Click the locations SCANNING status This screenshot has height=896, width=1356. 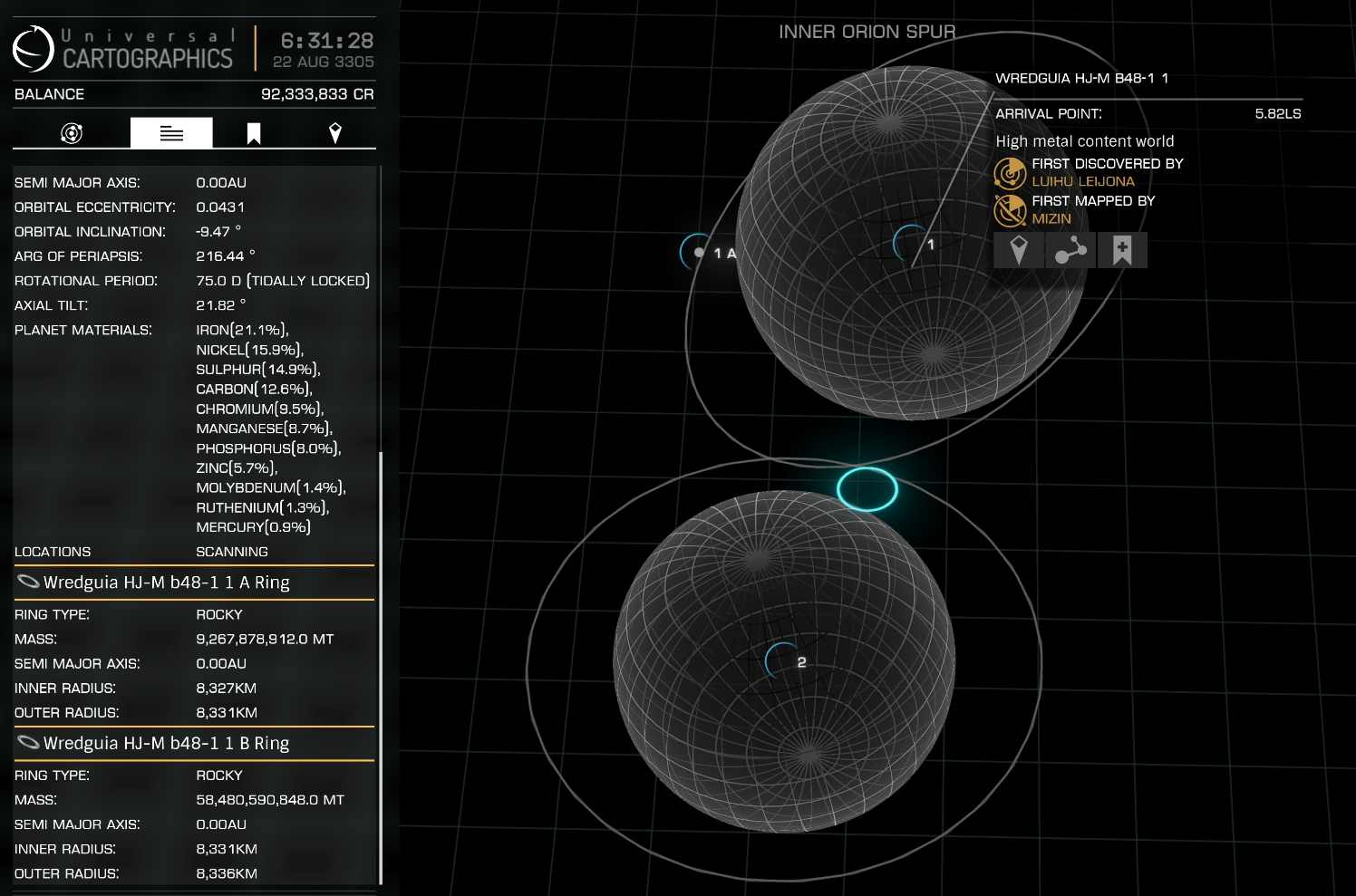coord(232,552)
